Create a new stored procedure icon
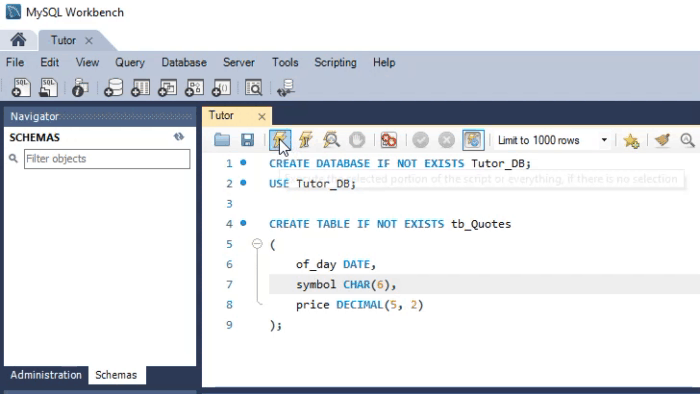This screenshot has width=700, height=394. click(x=194, y=88)
